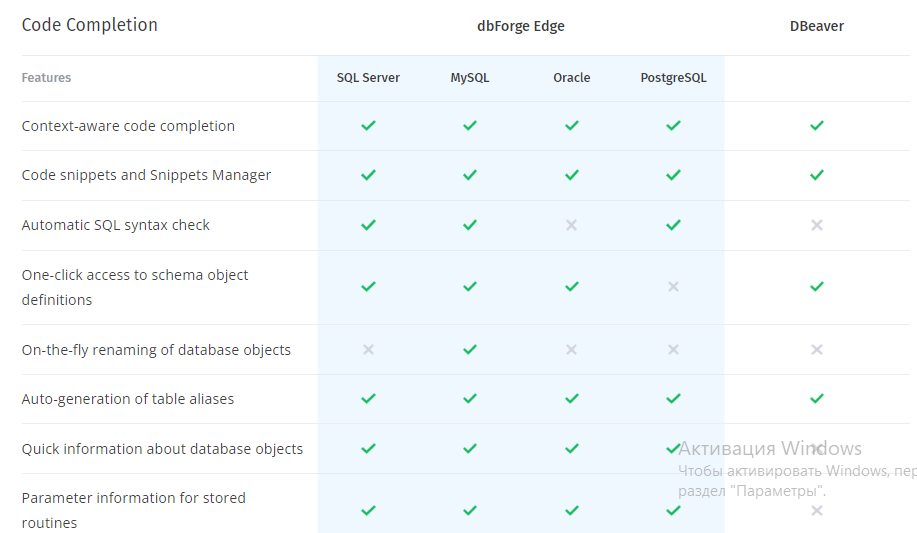
Task: Click PostgreSQL cross for On-the-fly renaming
Action: [673, 350]
